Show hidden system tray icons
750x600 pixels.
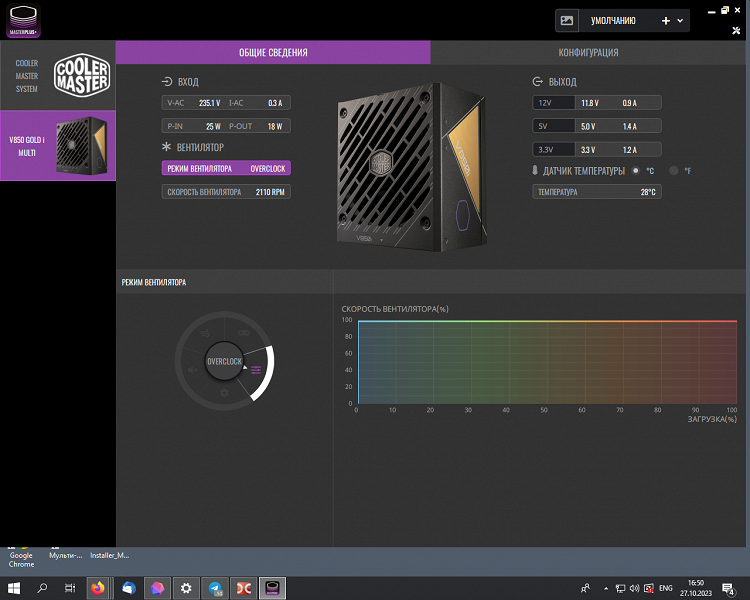pyautogui.click(x=605, y=588)
